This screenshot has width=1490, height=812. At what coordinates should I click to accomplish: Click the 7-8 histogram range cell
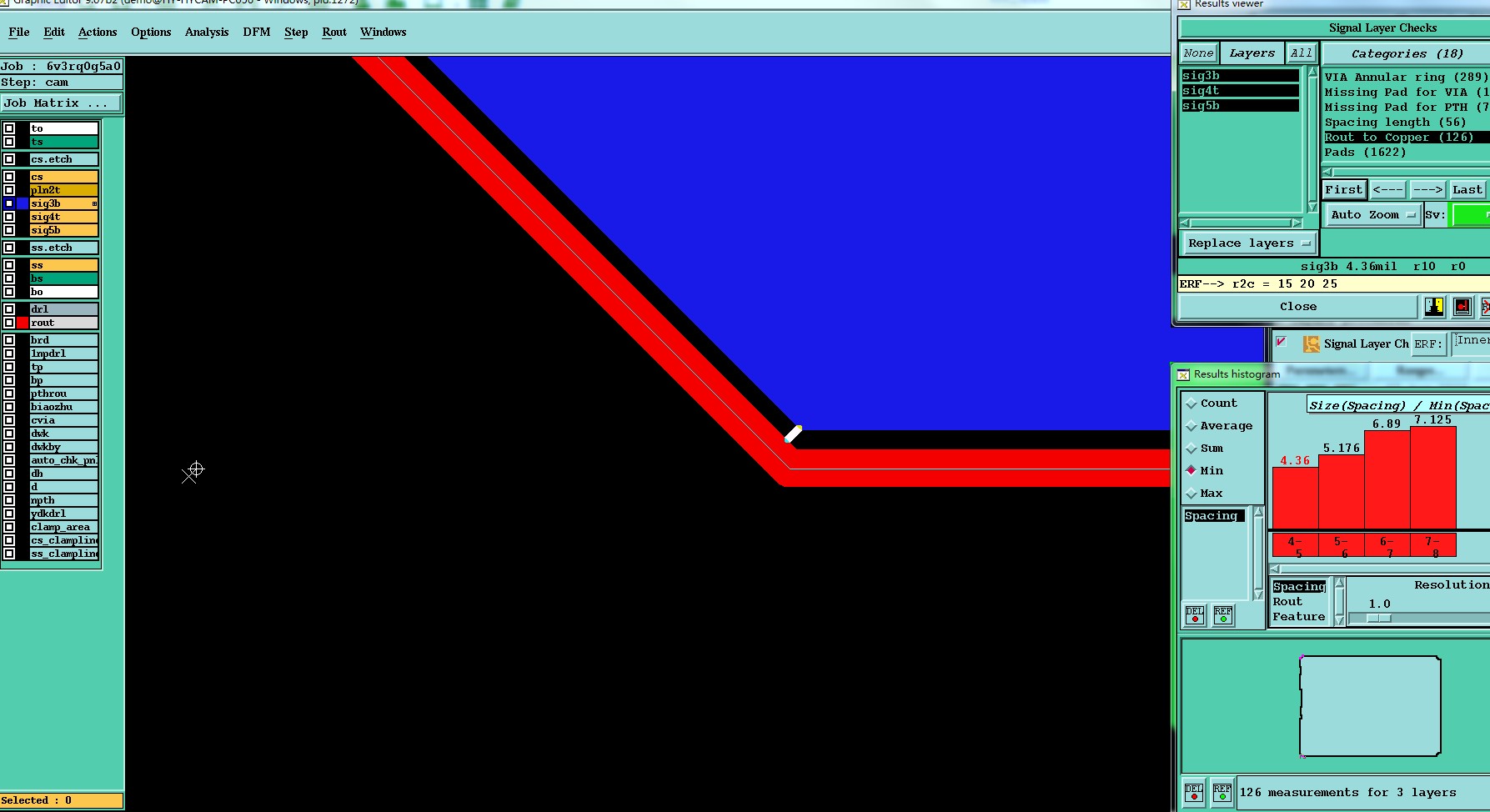tap(1433, 546)
